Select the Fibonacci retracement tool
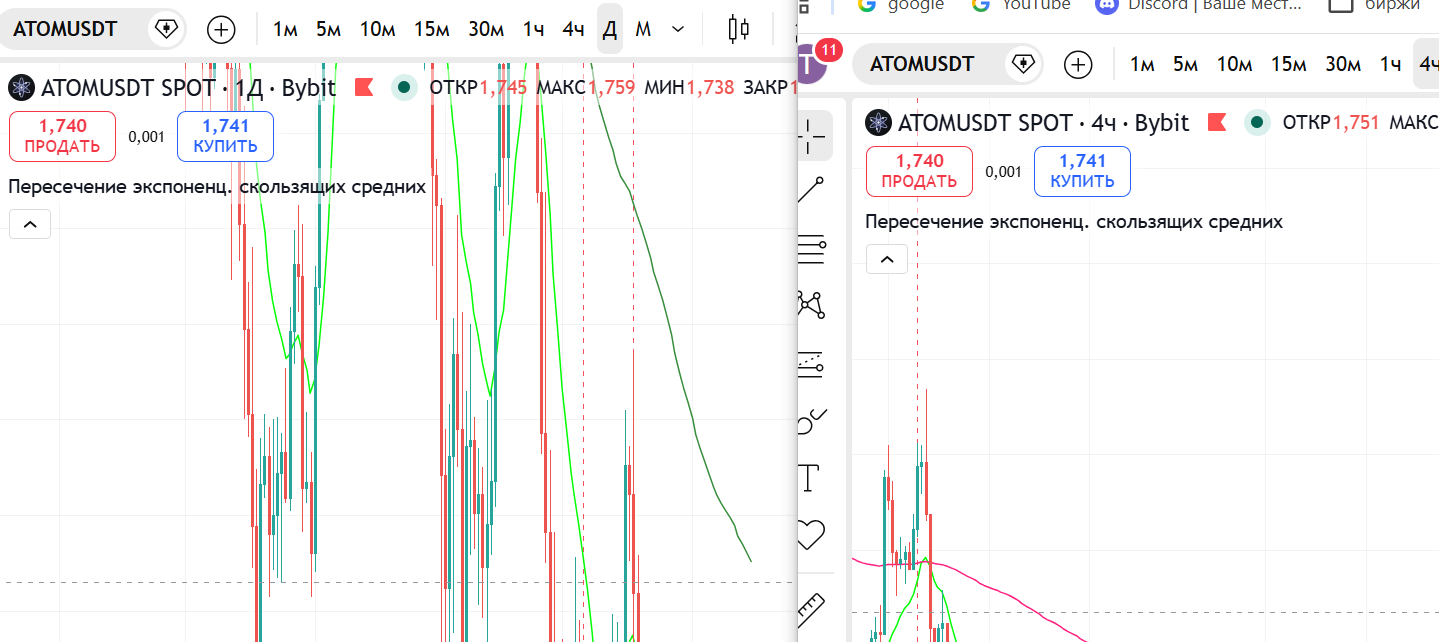Viewport: 1439px width, 642px height. click(811, 247)
